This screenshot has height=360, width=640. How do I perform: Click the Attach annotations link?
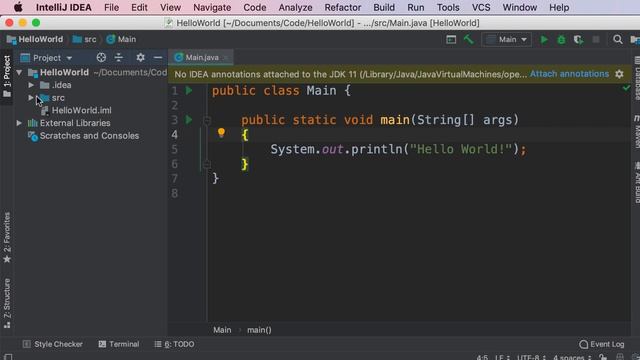[569, 74]
